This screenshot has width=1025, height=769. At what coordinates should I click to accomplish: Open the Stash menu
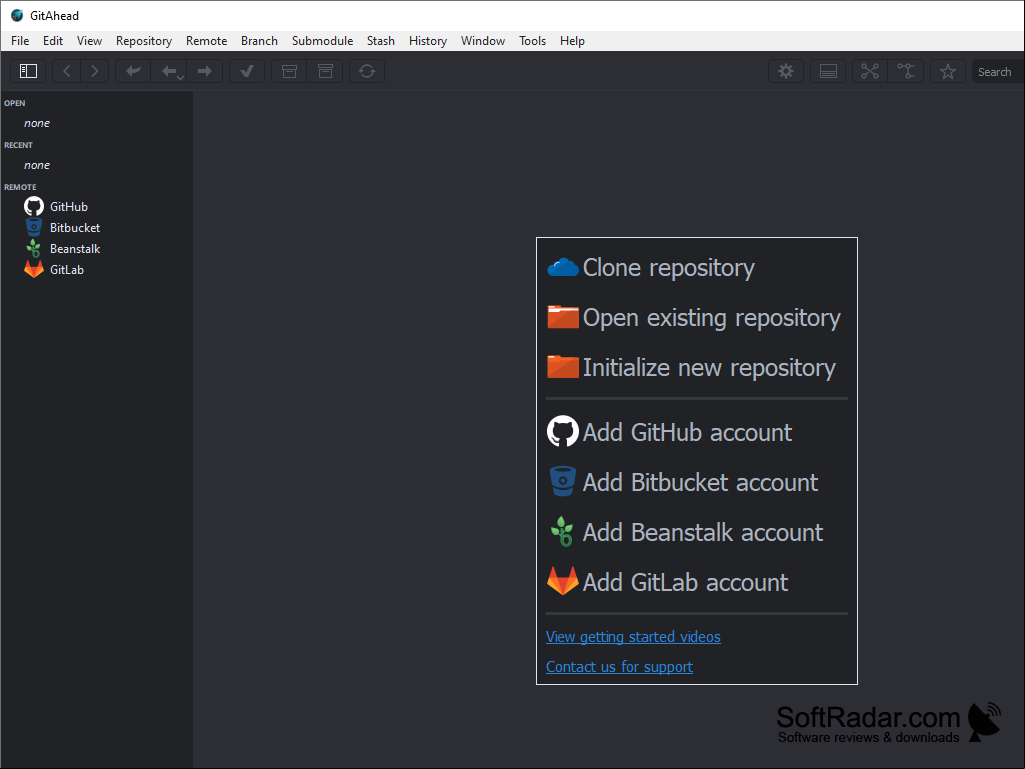pos(380,41)
